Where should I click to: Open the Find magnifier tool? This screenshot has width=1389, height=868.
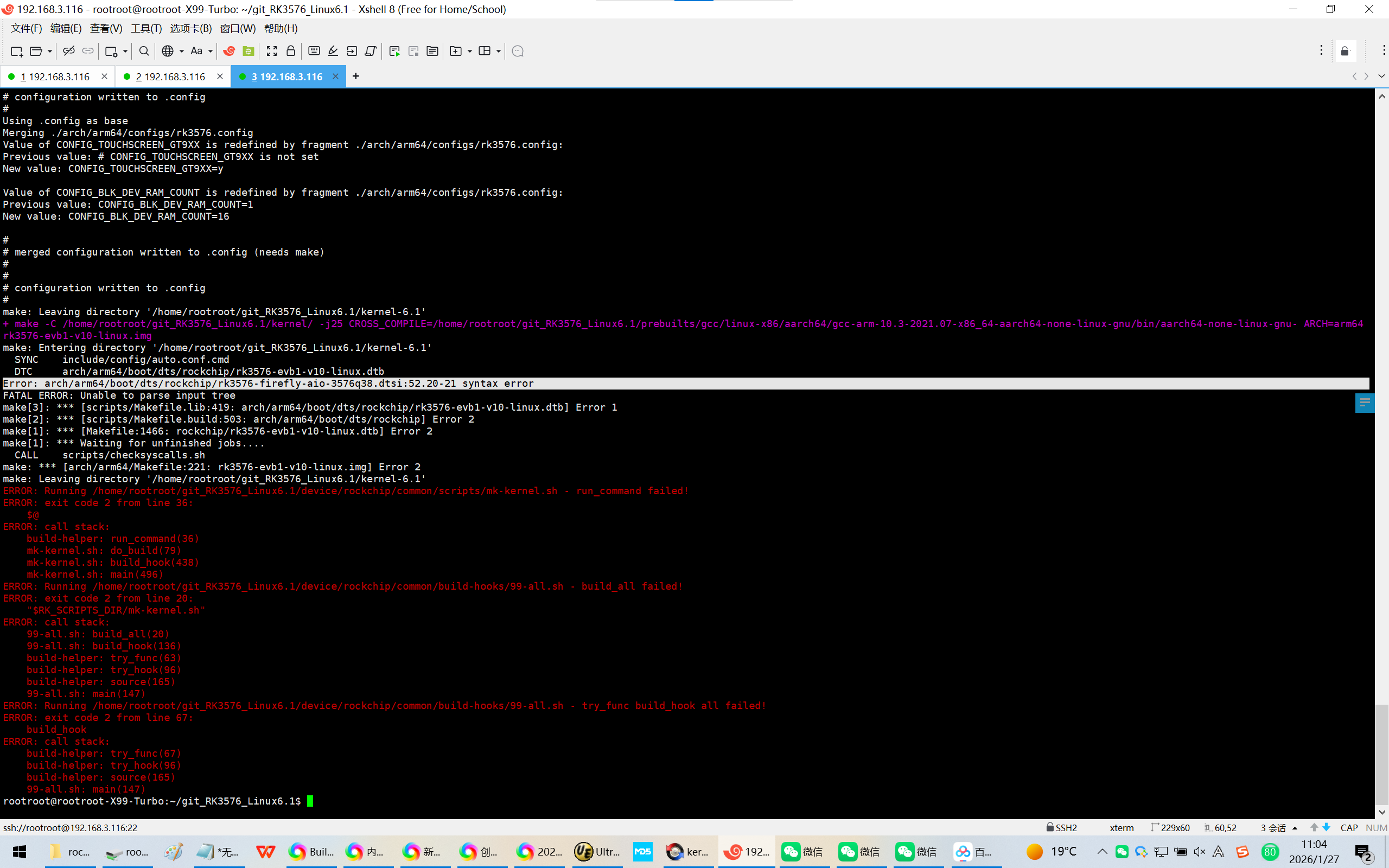(x=144, y=51)
